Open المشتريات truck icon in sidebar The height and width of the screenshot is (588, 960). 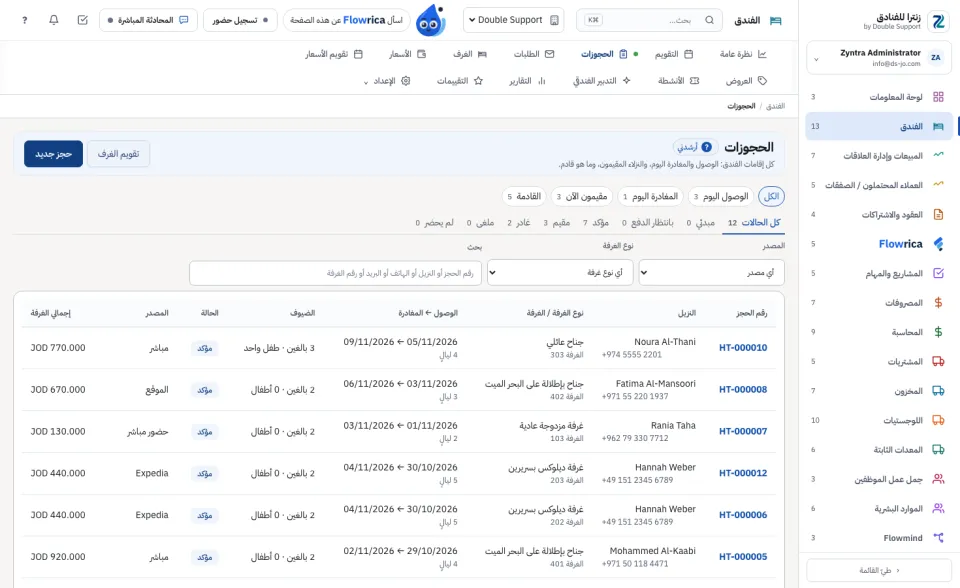pos(938,361)
